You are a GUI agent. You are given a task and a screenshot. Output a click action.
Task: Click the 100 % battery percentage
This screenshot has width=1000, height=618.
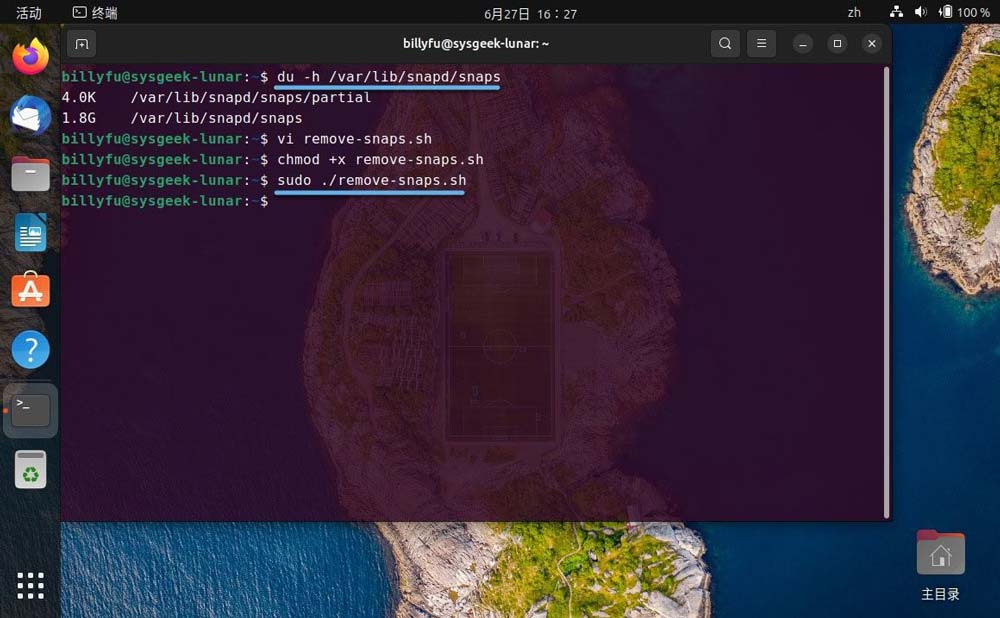(973, 13)
